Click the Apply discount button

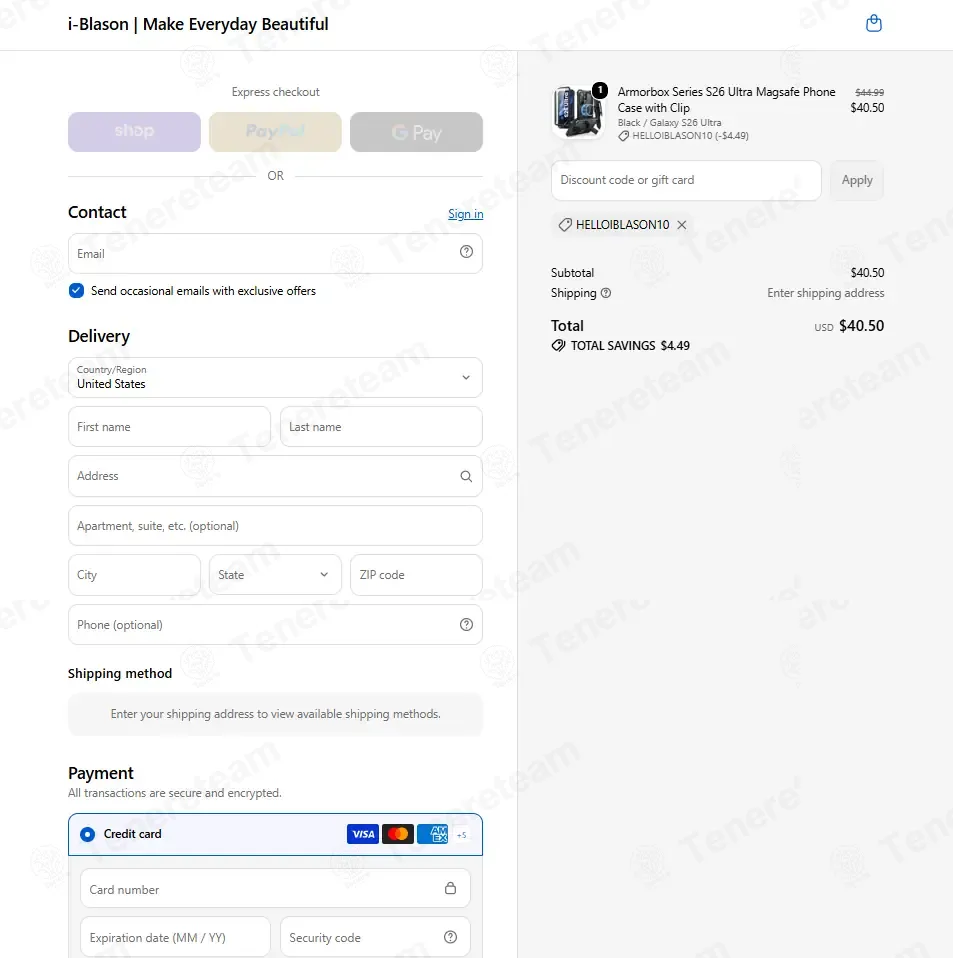857,180
